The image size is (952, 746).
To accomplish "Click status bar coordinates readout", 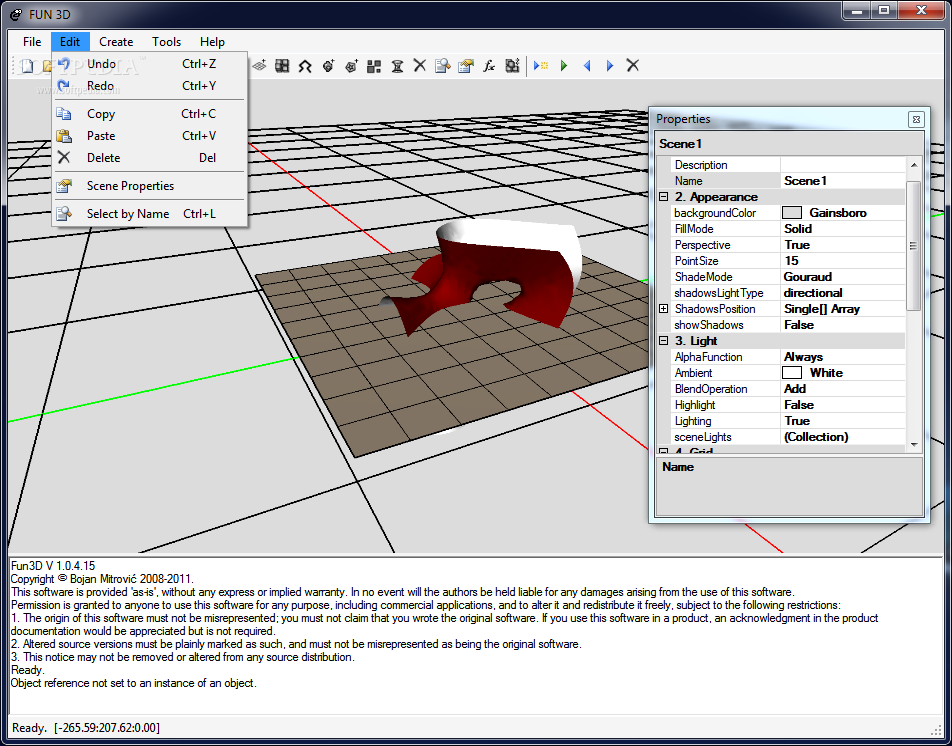I will (x=107, y=728).
